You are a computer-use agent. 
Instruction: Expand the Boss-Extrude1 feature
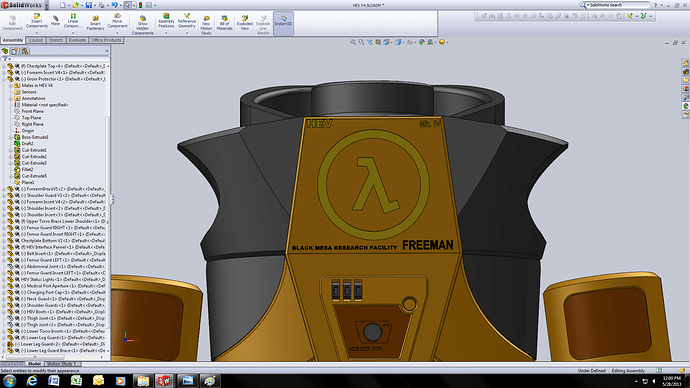coord(11,137)
